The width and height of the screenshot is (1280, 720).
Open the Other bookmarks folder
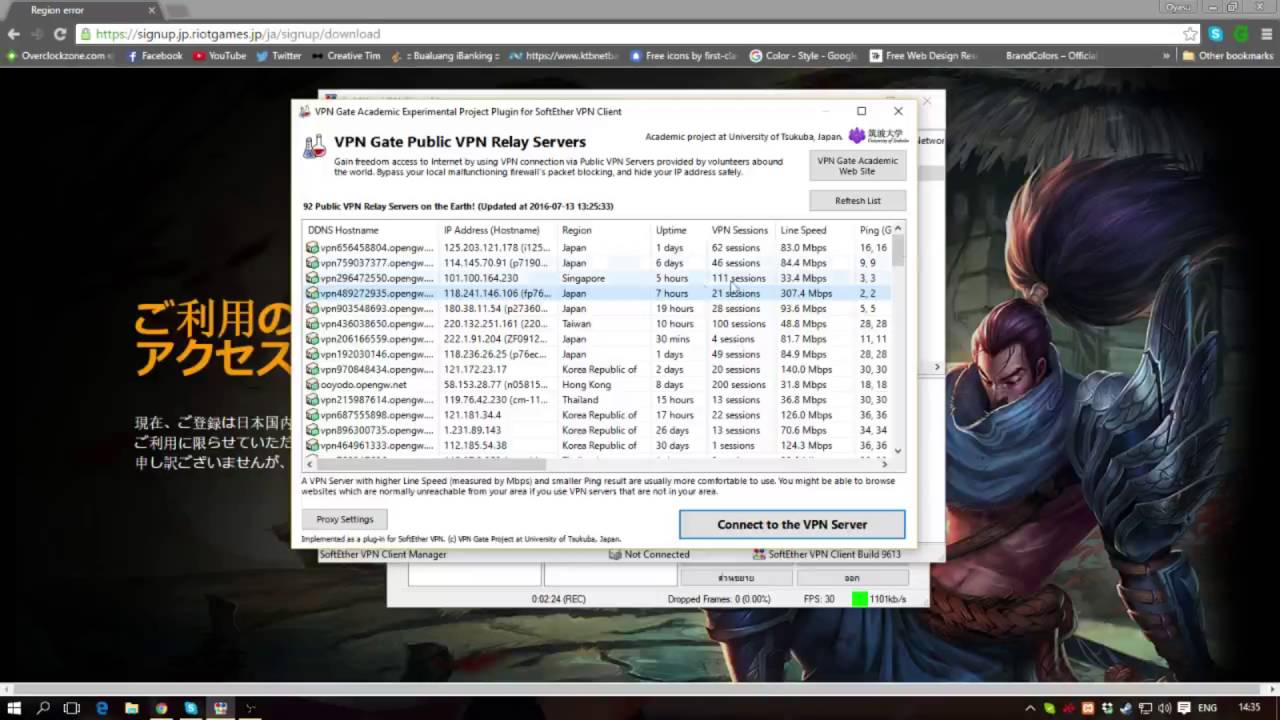pyautogui.click(x=1227, y=56)
